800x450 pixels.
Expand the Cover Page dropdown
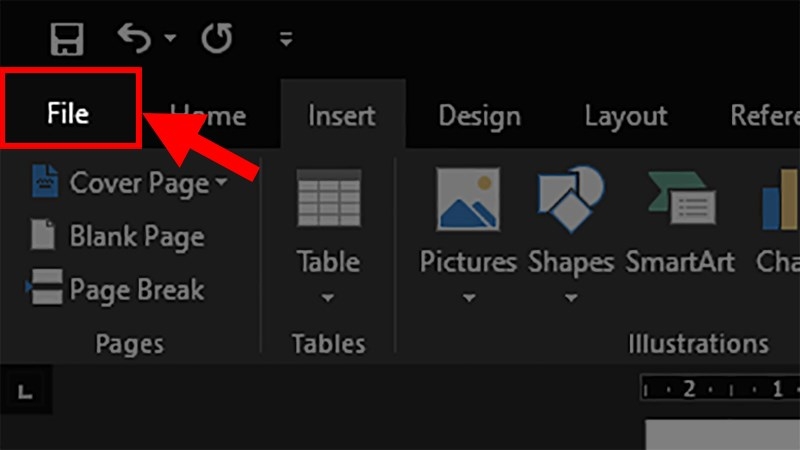click(x=221, y=183)
